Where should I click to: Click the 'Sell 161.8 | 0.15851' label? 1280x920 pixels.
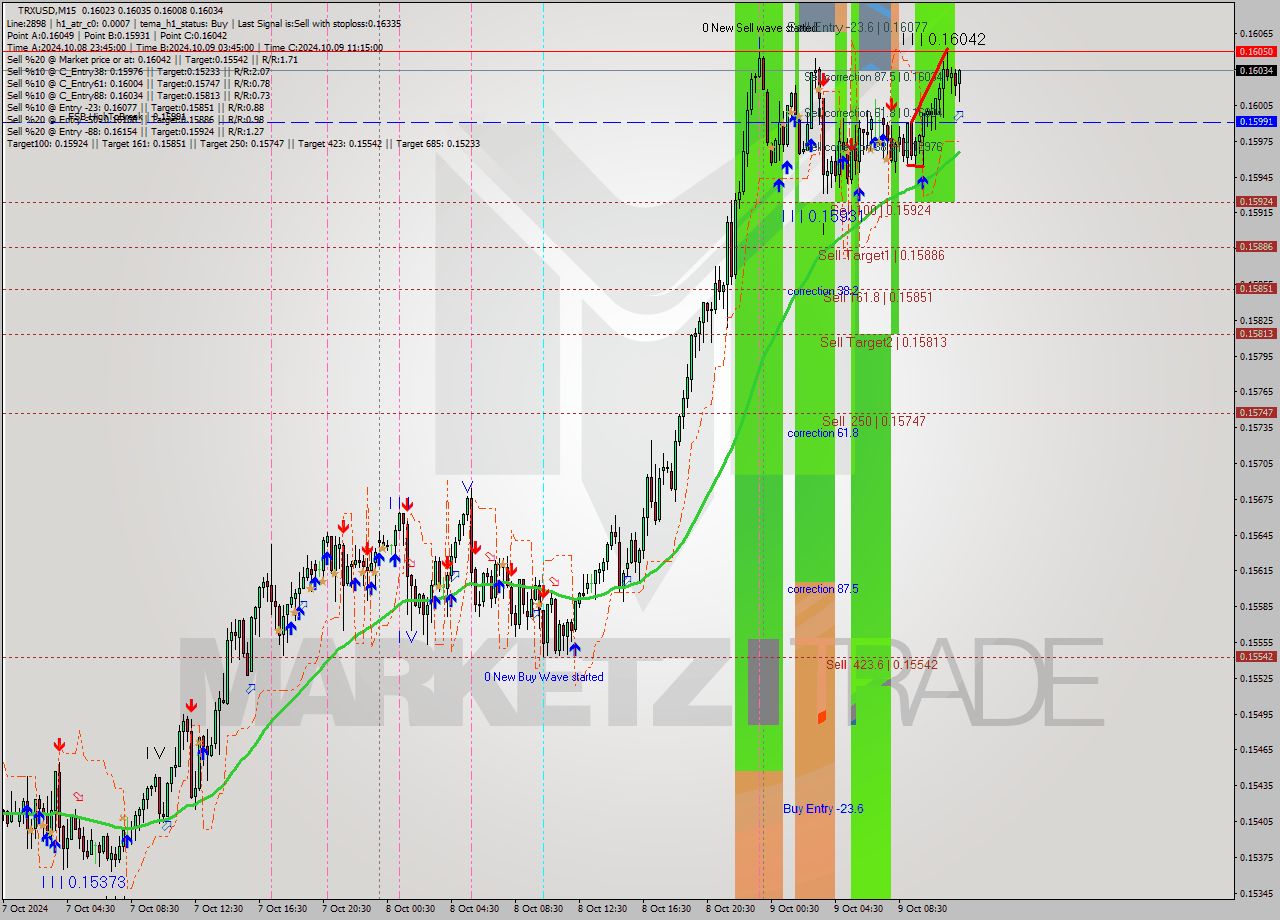(878, 297)
